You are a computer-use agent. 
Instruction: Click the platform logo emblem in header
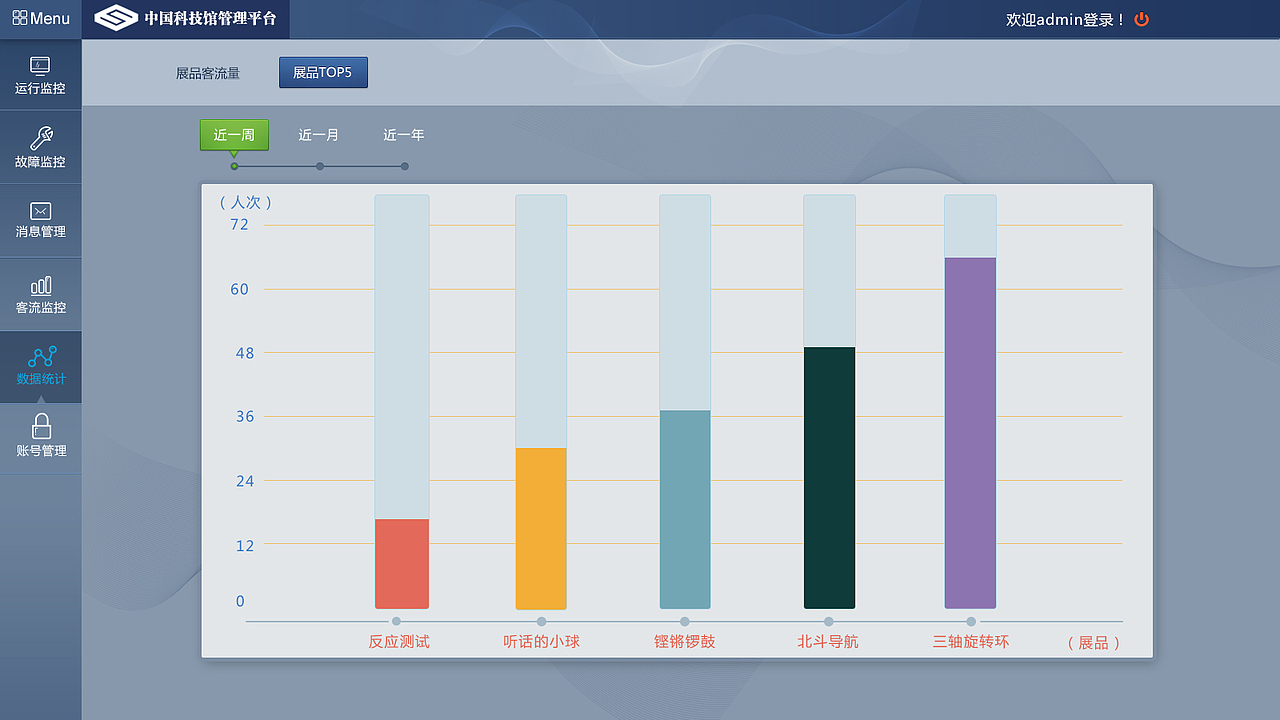click(x=116, y=18)
